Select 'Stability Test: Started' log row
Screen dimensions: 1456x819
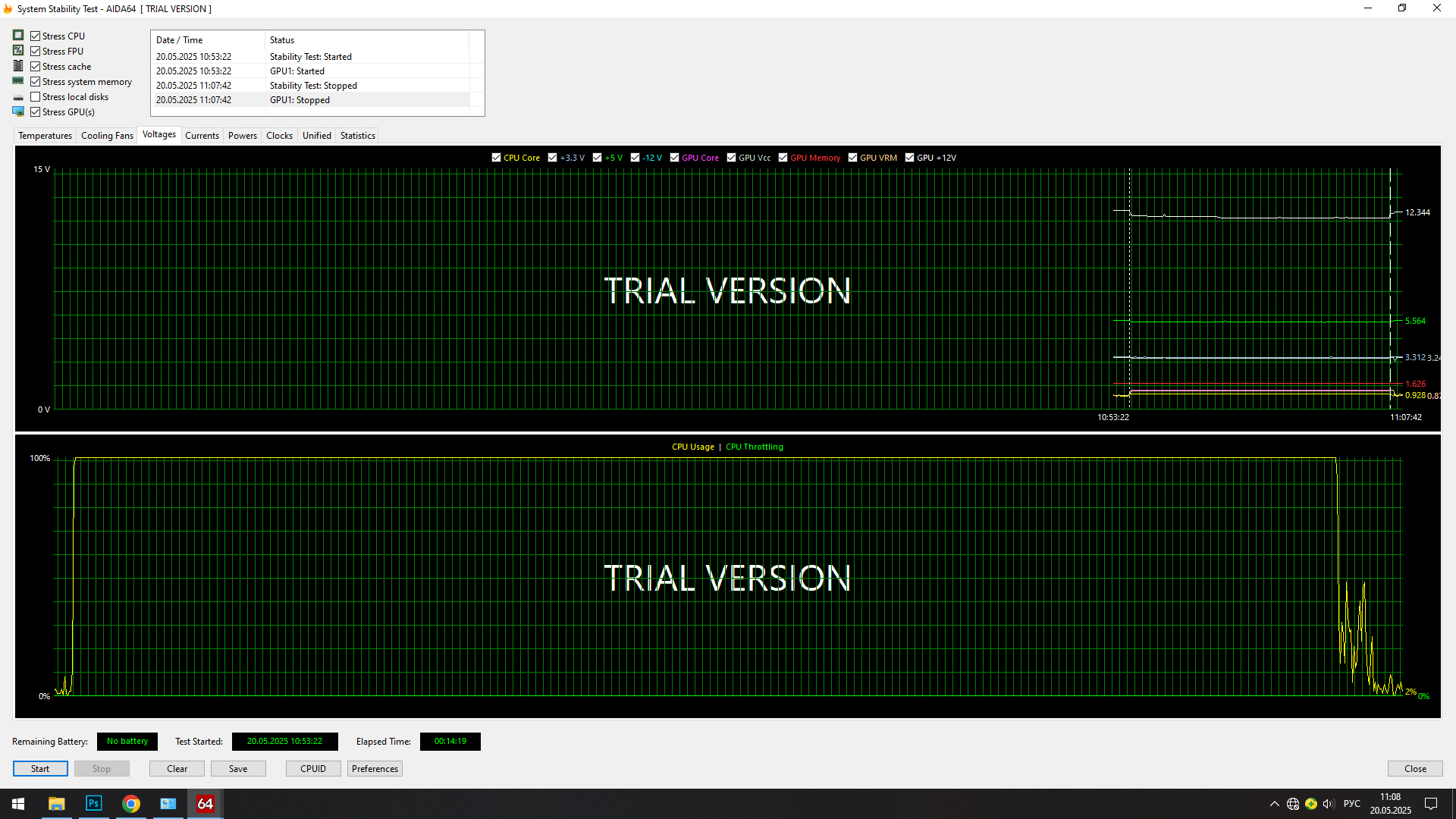[x=311, y=57]
